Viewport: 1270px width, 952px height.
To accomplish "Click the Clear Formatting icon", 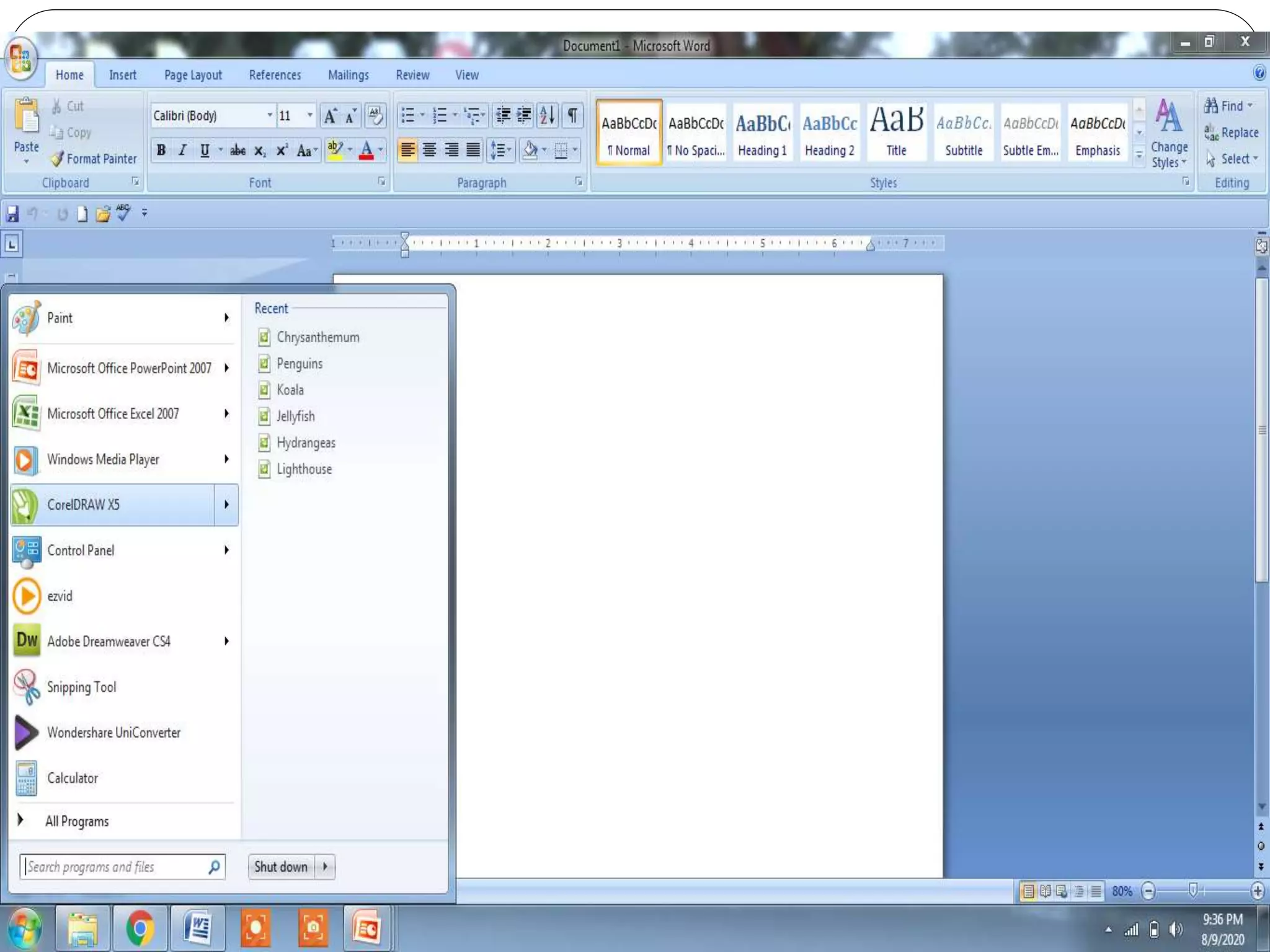I will point(375,115).
